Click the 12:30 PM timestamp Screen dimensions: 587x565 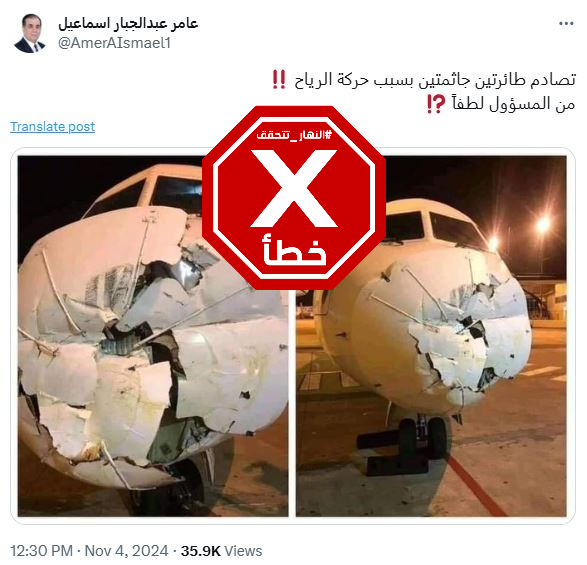coord(42,551)
